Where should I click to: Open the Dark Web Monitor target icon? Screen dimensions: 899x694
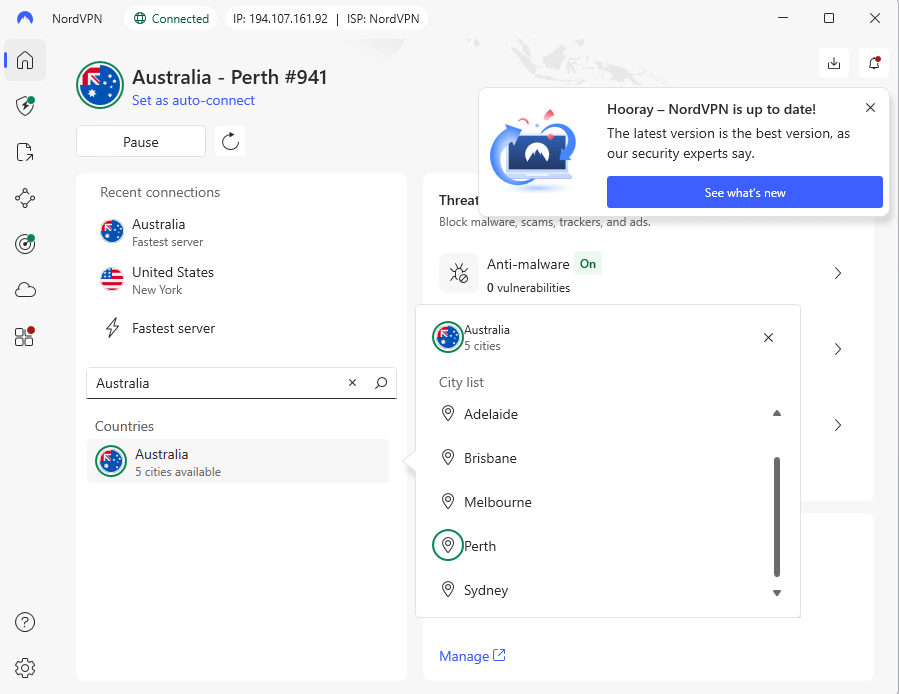click(x=24, y=243)
